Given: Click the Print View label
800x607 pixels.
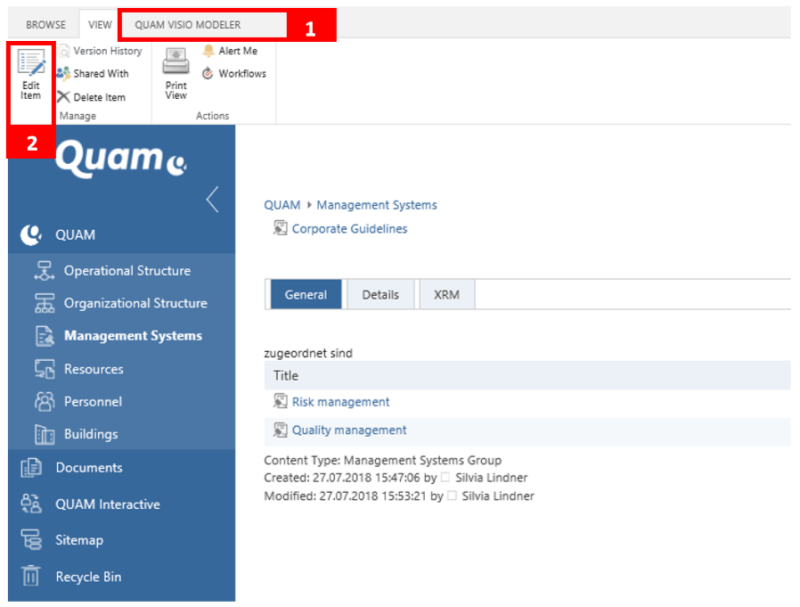Looking at the screenshot, I should (176, 91).
